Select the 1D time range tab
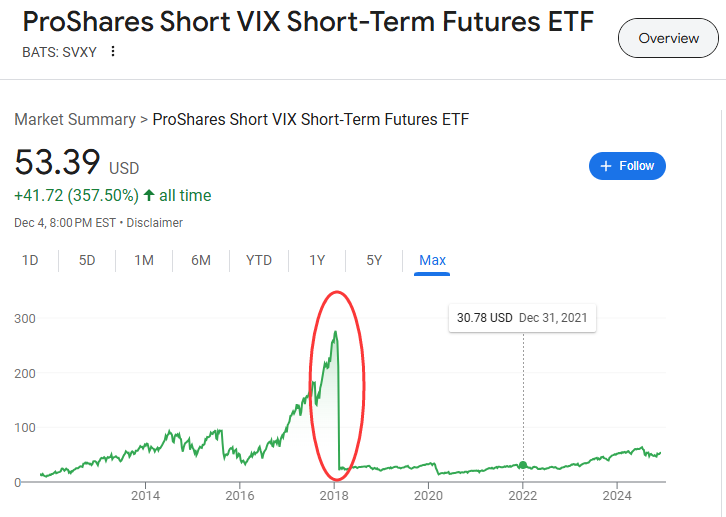 tap(30, 260)
